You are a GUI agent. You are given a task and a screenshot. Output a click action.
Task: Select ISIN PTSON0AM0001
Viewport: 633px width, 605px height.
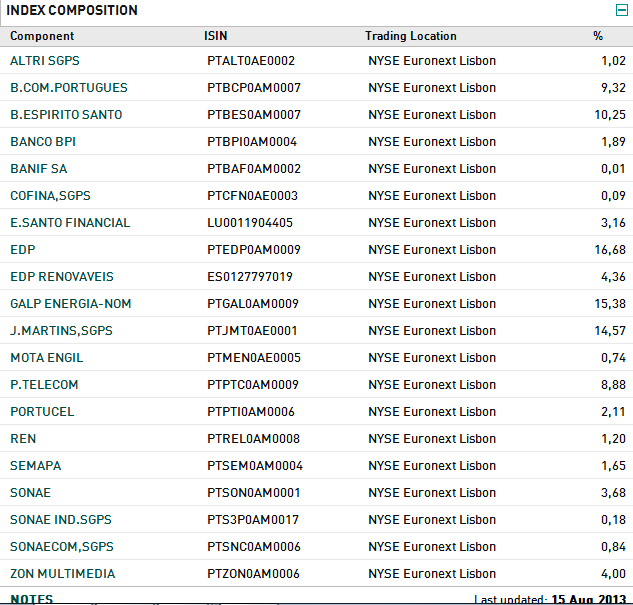tap(254, 493)
